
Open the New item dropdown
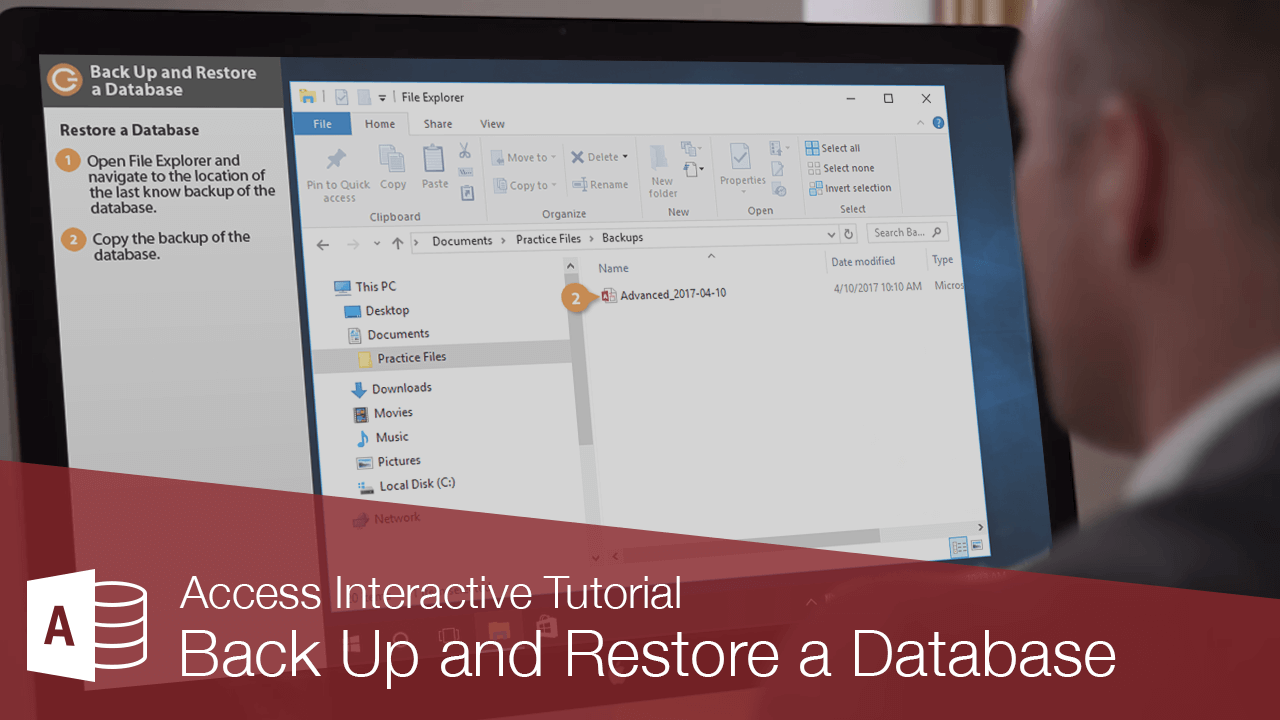690,148
